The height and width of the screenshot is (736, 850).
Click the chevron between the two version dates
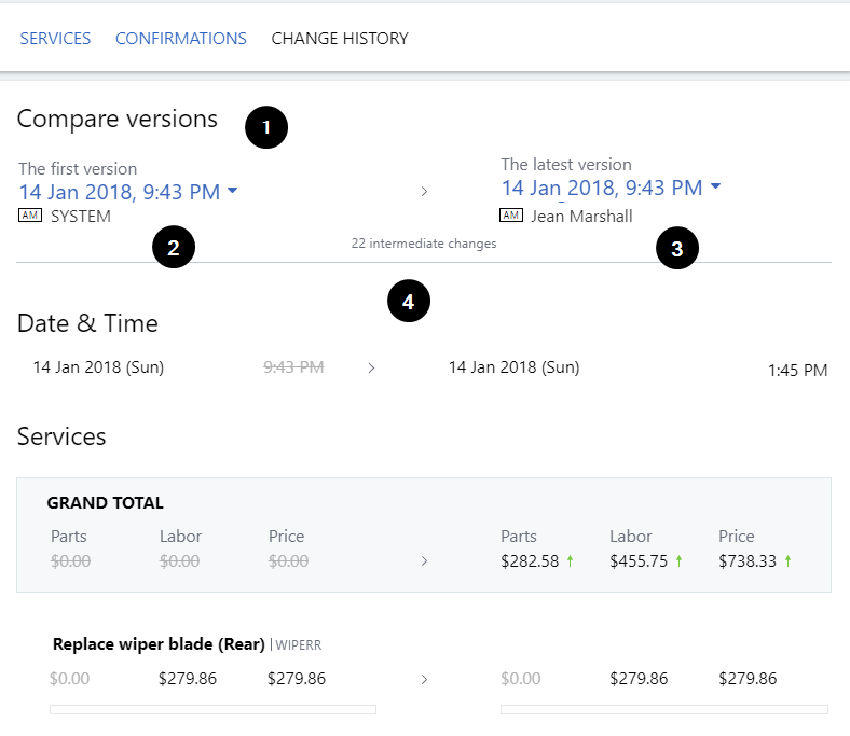[424, 191]
